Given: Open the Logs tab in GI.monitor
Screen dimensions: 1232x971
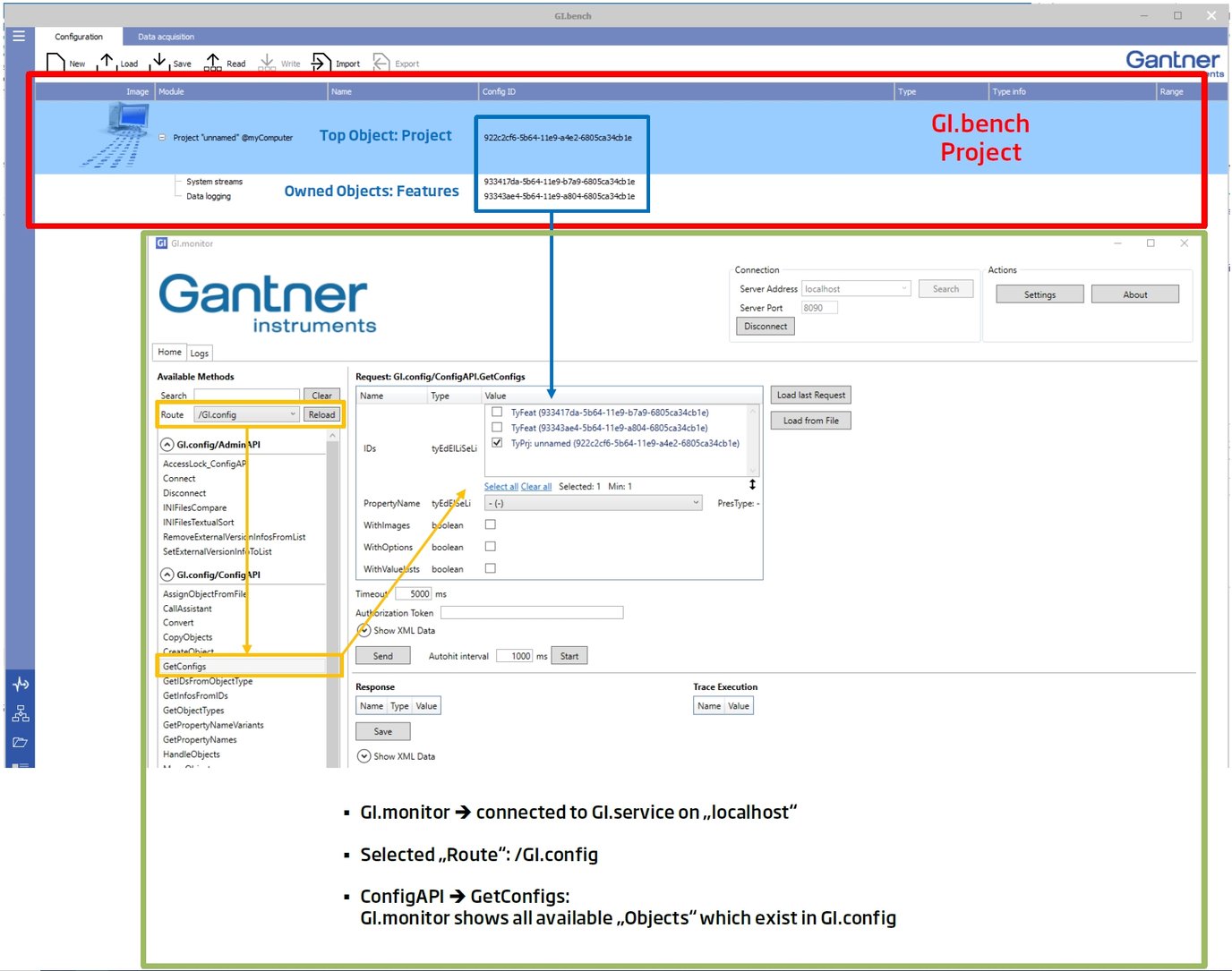Looking at the screenshot, I should click(x=199, y=352).
